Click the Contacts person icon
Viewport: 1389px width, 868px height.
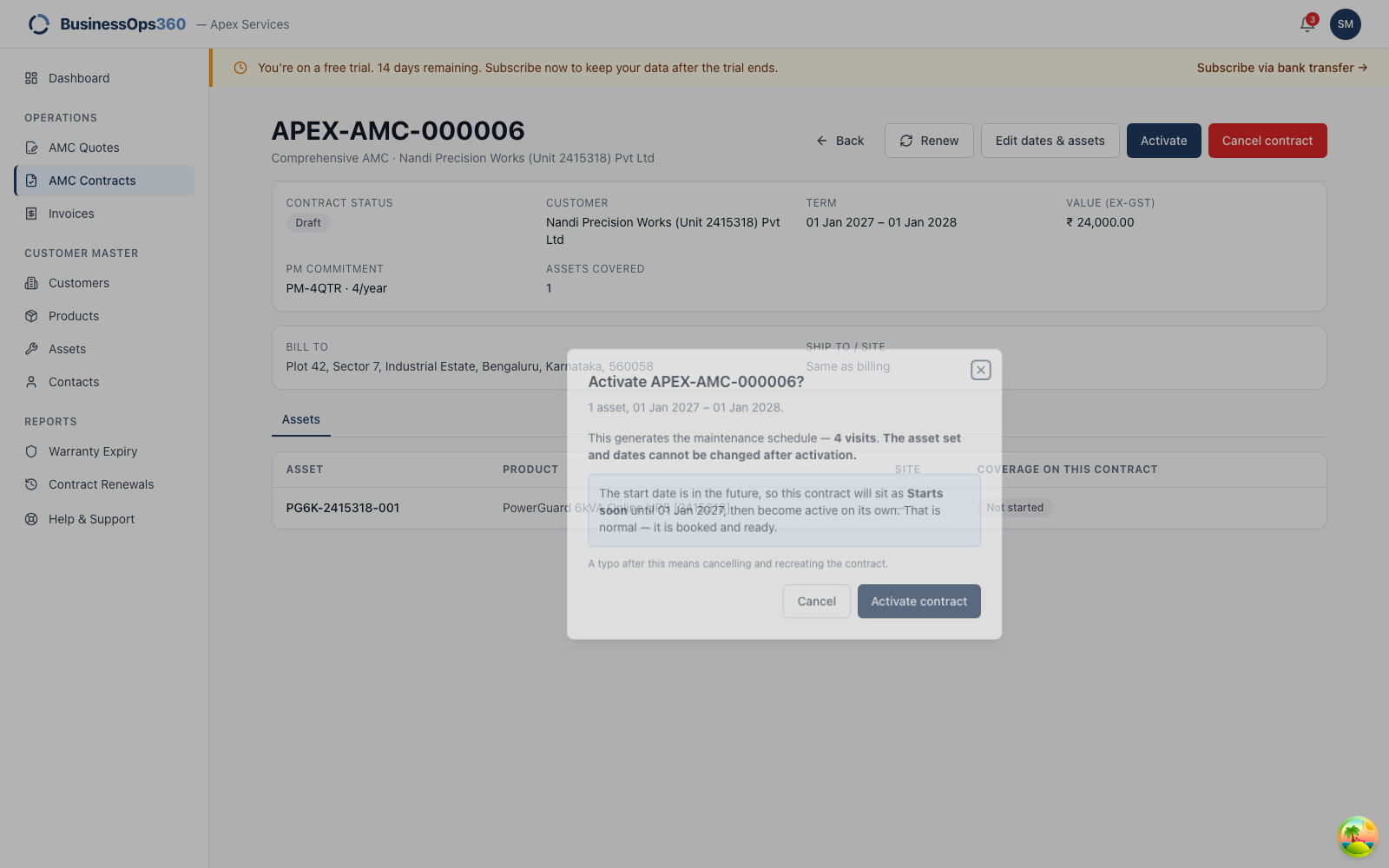coord(31,382)
